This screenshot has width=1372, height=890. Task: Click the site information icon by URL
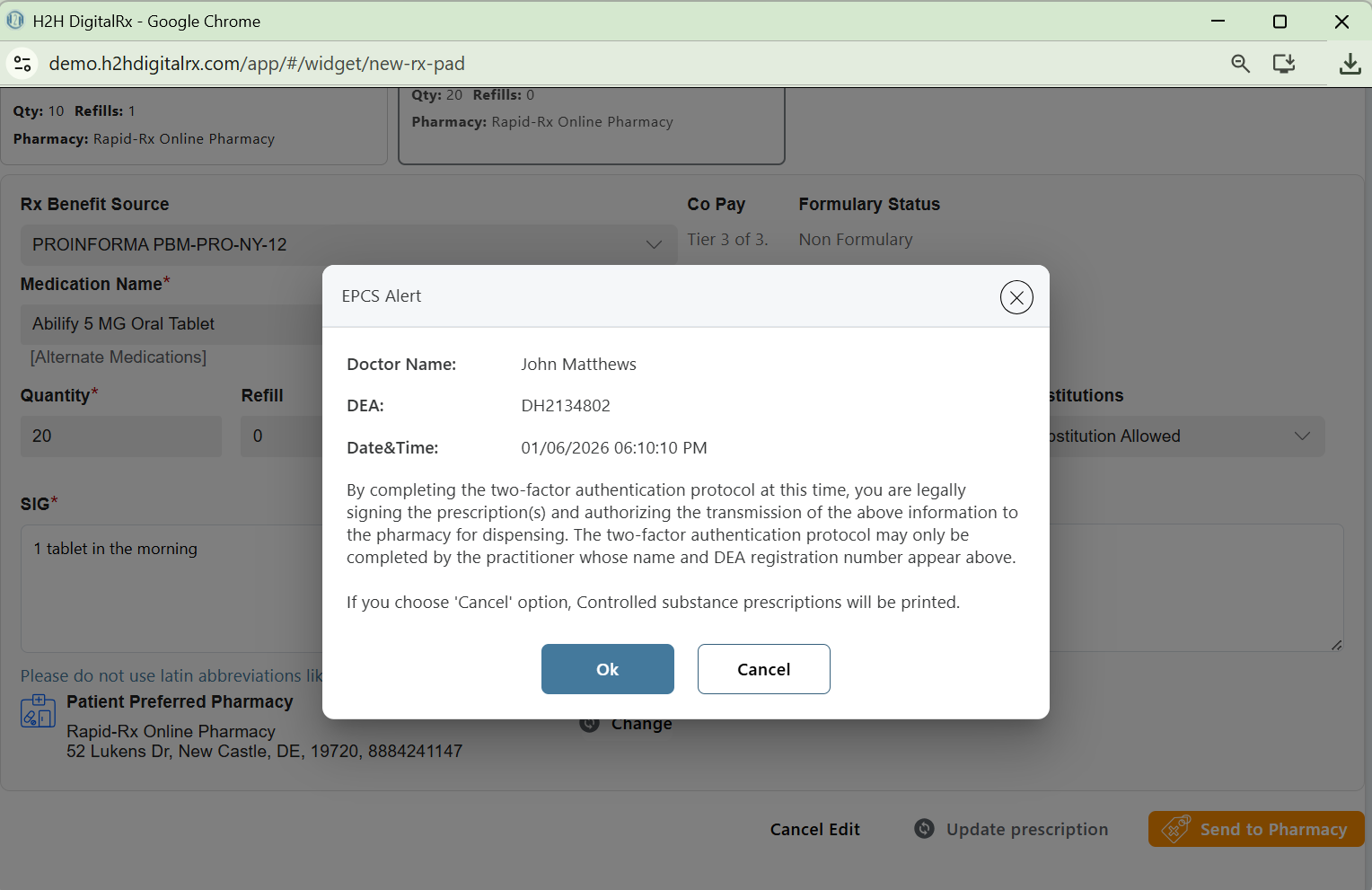[22, 64]
